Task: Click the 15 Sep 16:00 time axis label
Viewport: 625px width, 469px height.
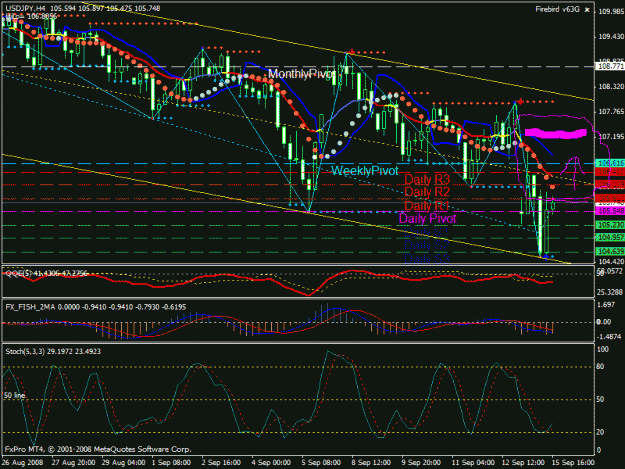Action: point(573,463)
